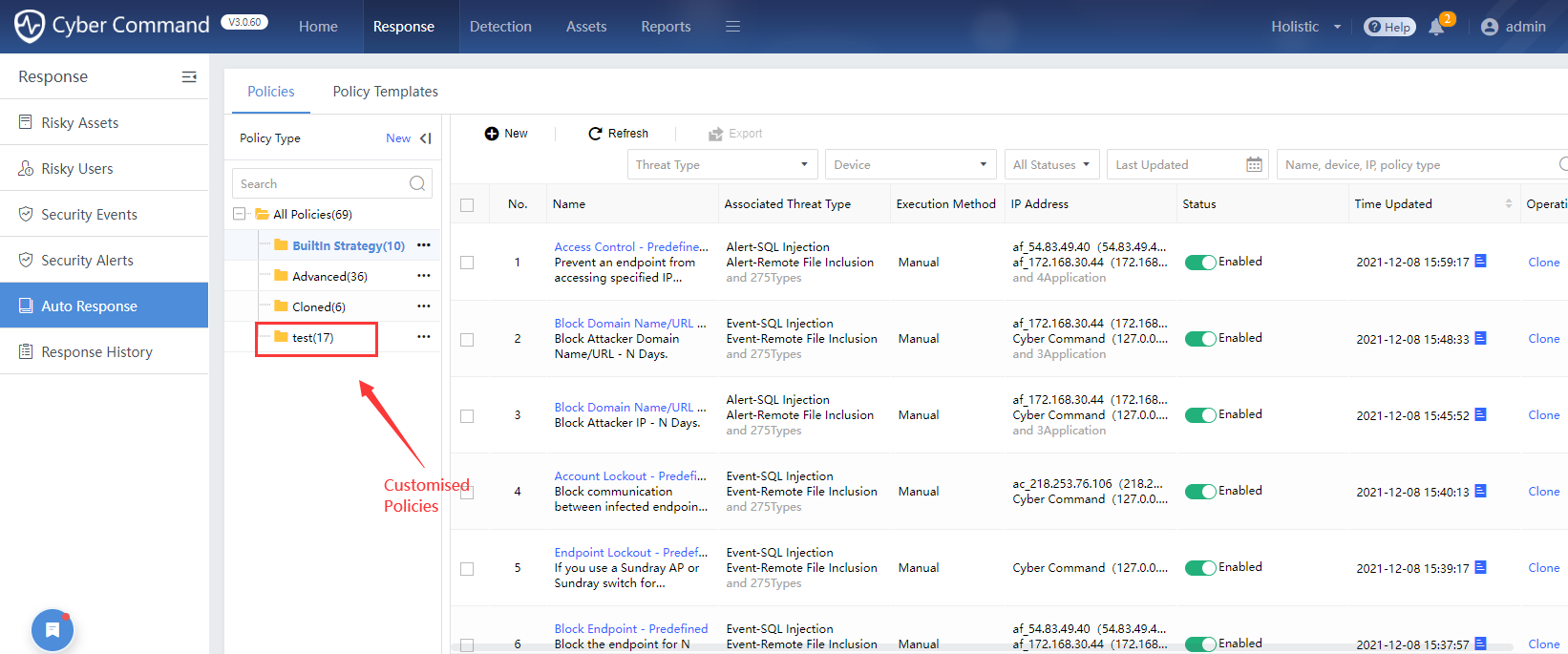The width and height of the screenshot is (1568, 654).
Task: Go to the Detection menu
Action: (500, 27)
